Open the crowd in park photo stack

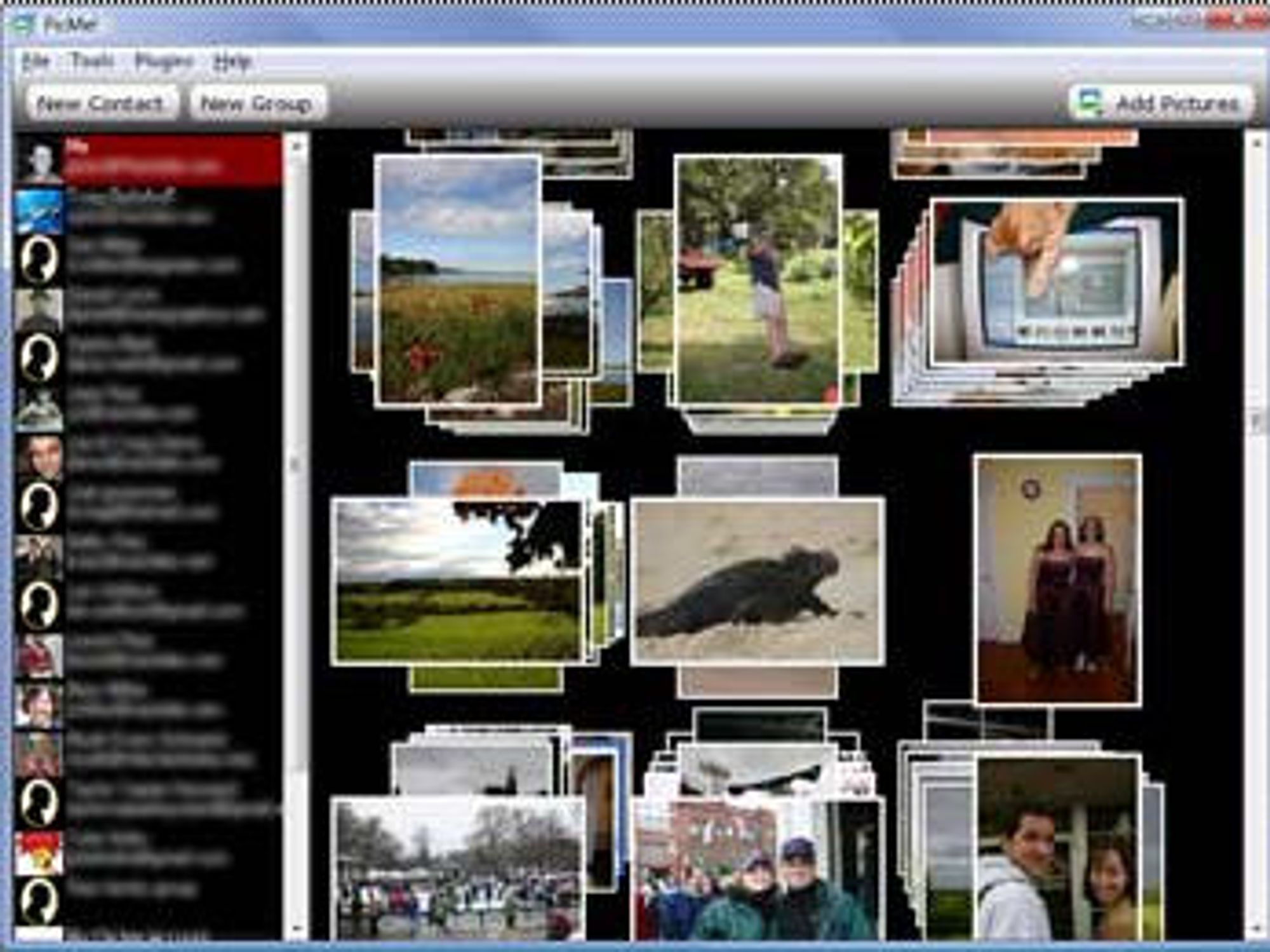(458, 869)
